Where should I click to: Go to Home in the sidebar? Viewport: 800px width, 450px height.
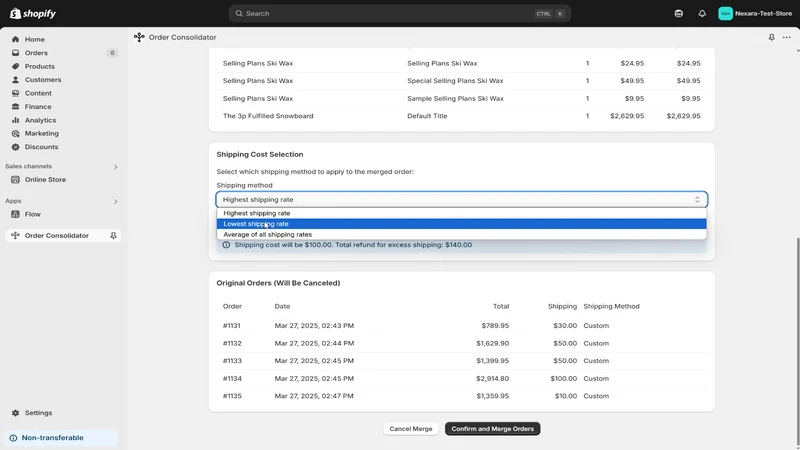coord(35,39)
